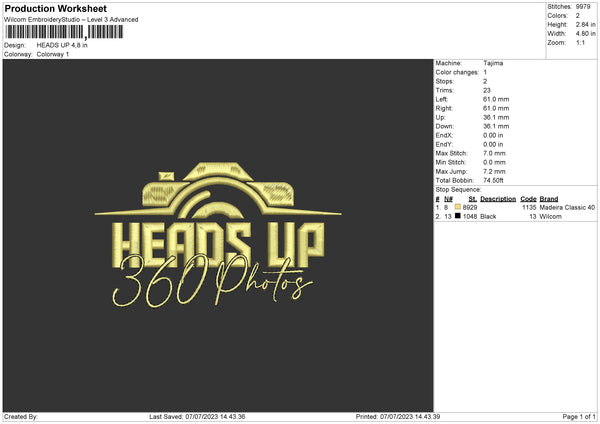Image resolution: width=600 pixels, height=424 pixels.
Task: Click the Brand column header
Action: click(x=549, y=199)
